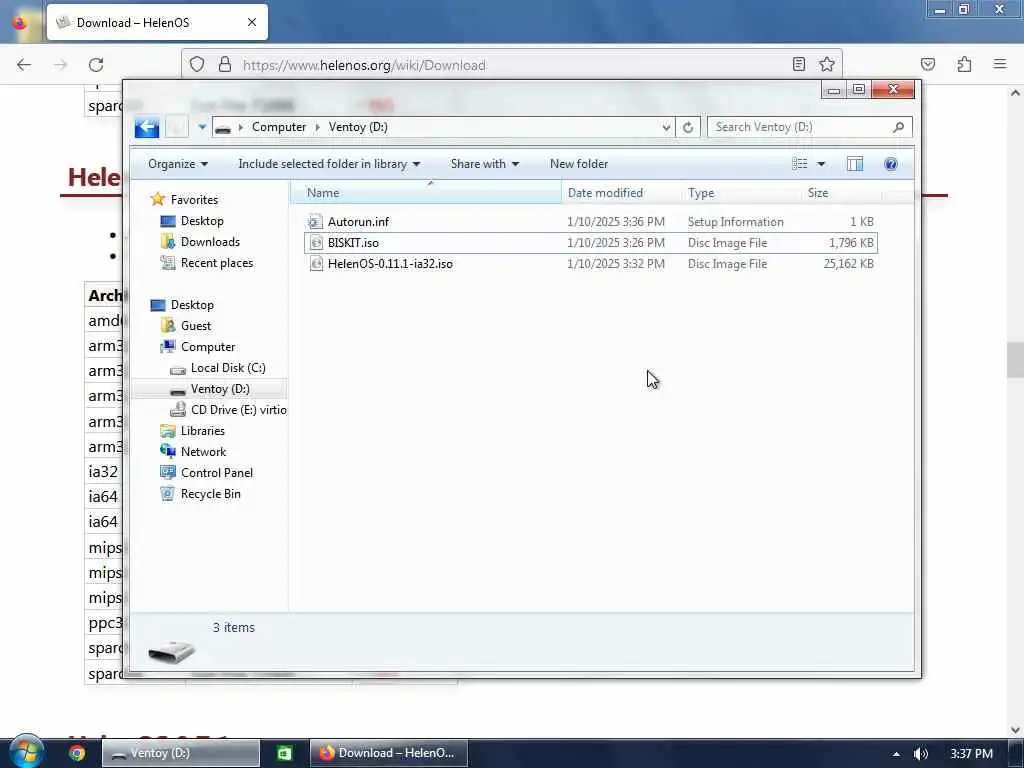Open Libraries in the navigation pane
1024x768 pixels.
coord(202,431)
